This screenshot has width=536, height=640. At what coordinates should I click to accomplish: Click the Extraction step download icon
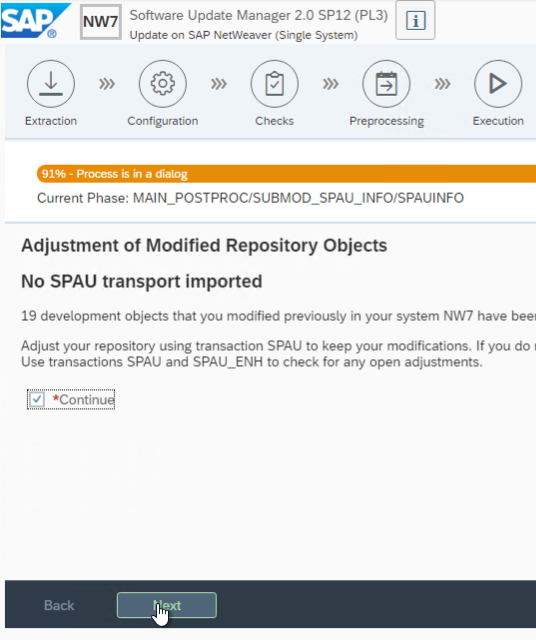coord(51,84)
